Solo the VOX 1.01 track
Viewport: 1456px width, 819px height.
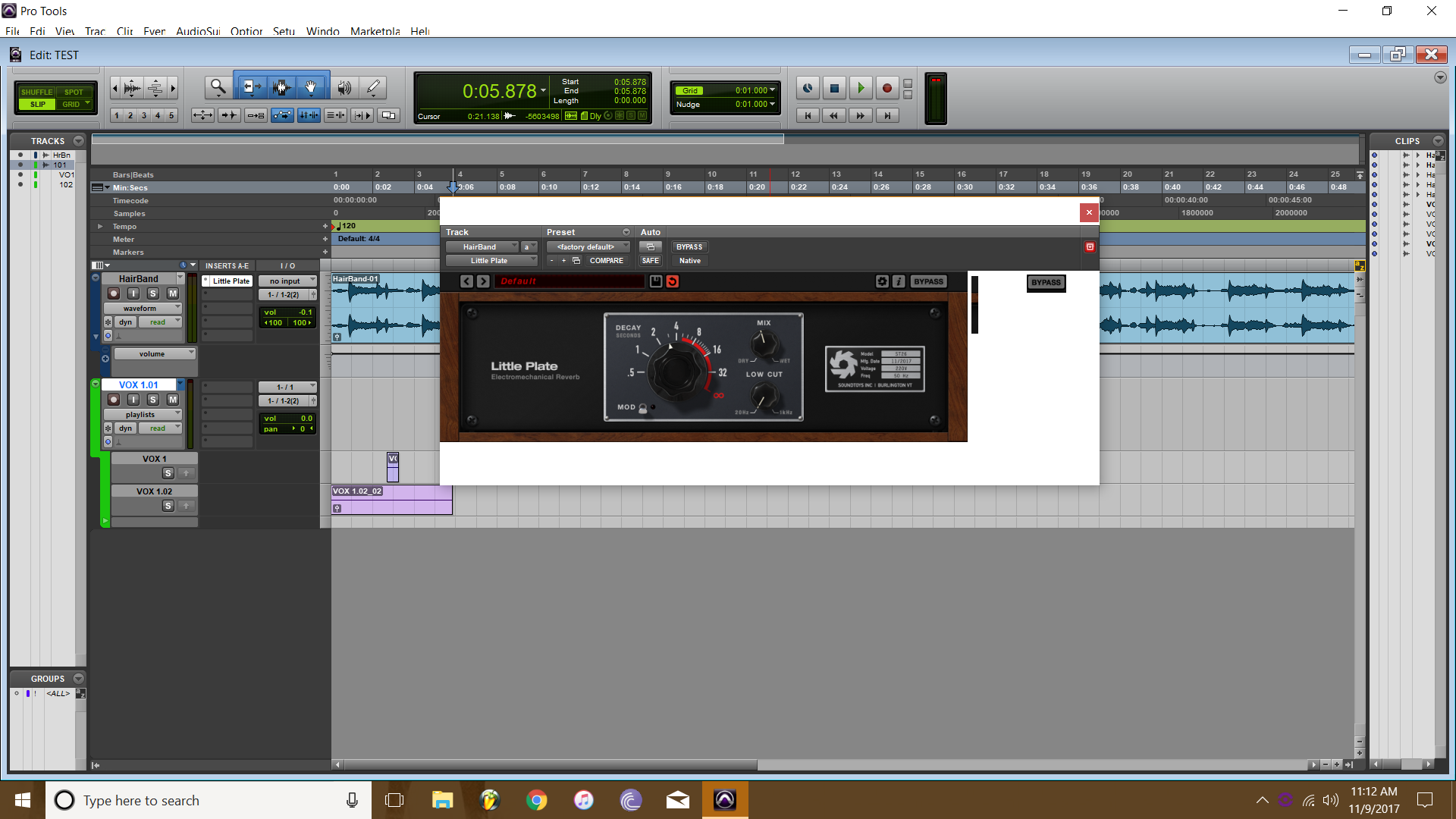click(152, 400)
